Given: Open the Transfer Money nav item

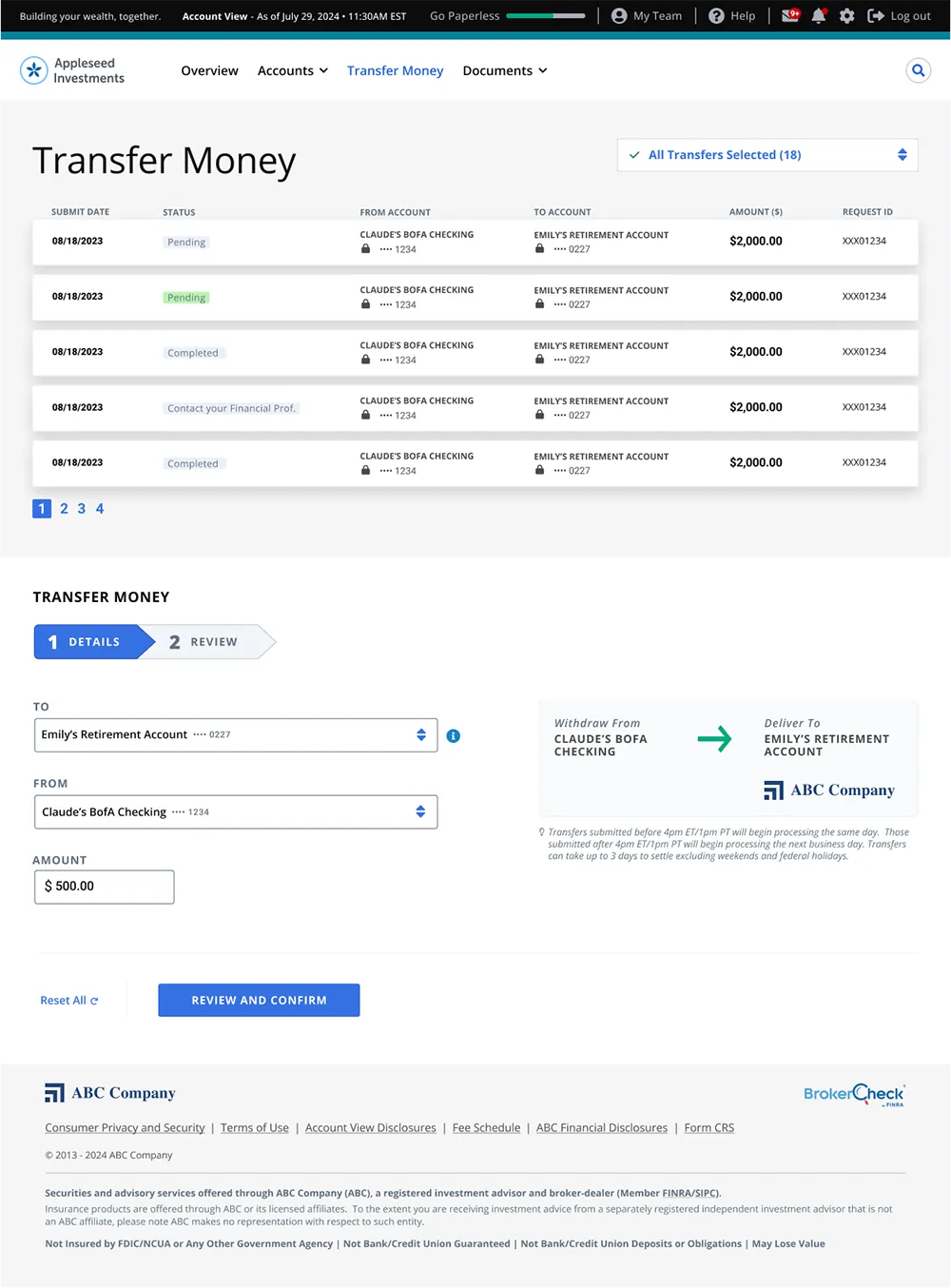Looking at the screenshot, I should pos(396,70).
